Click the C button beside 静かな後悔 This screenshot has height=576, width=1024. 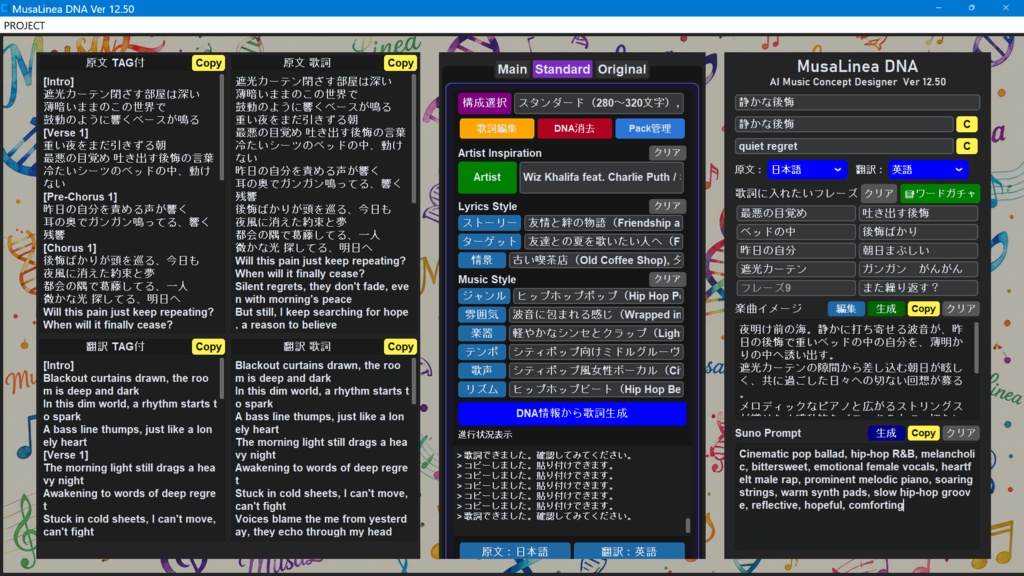[967, 124]
